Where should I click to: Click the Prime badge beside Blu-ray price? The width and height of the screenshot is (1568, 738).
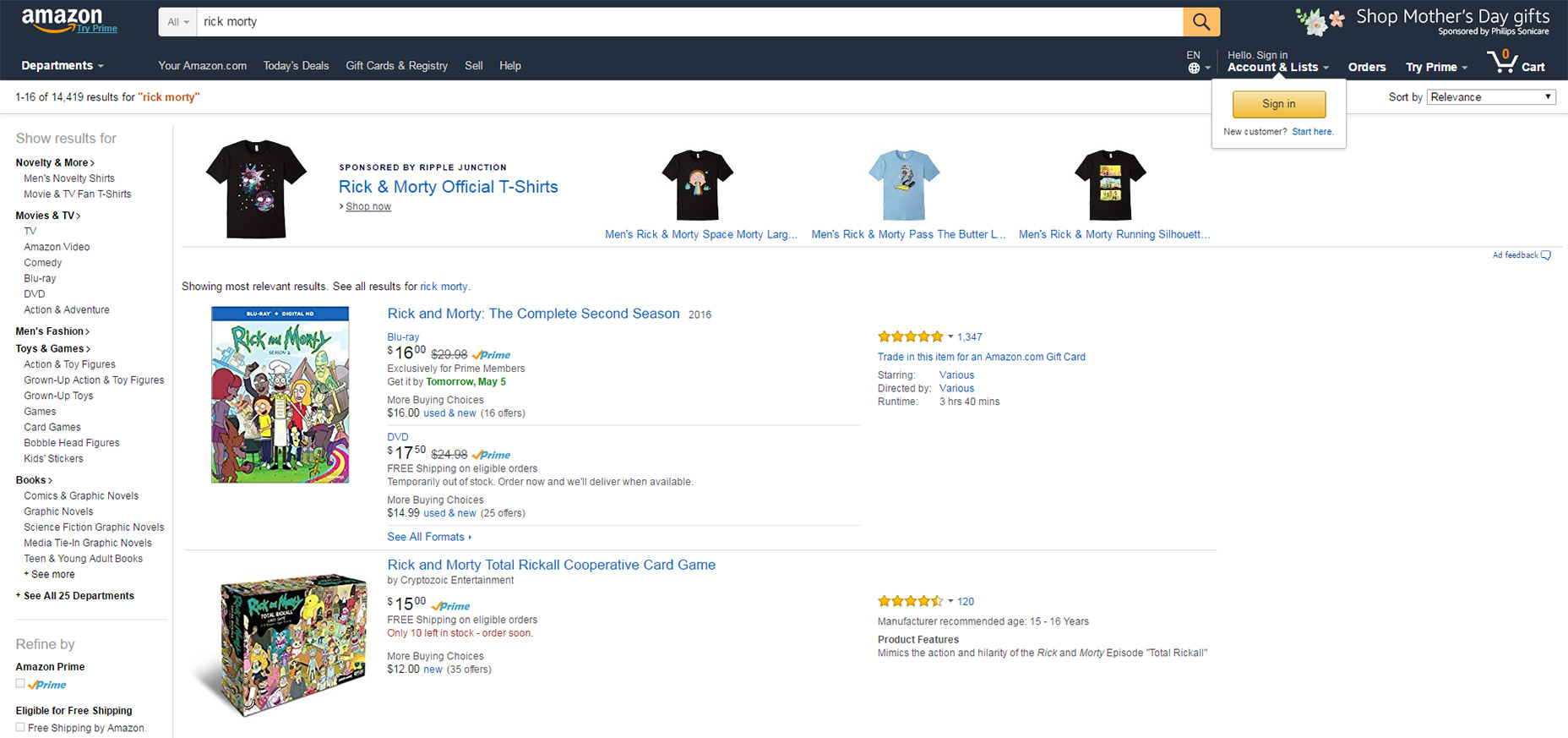492,355
